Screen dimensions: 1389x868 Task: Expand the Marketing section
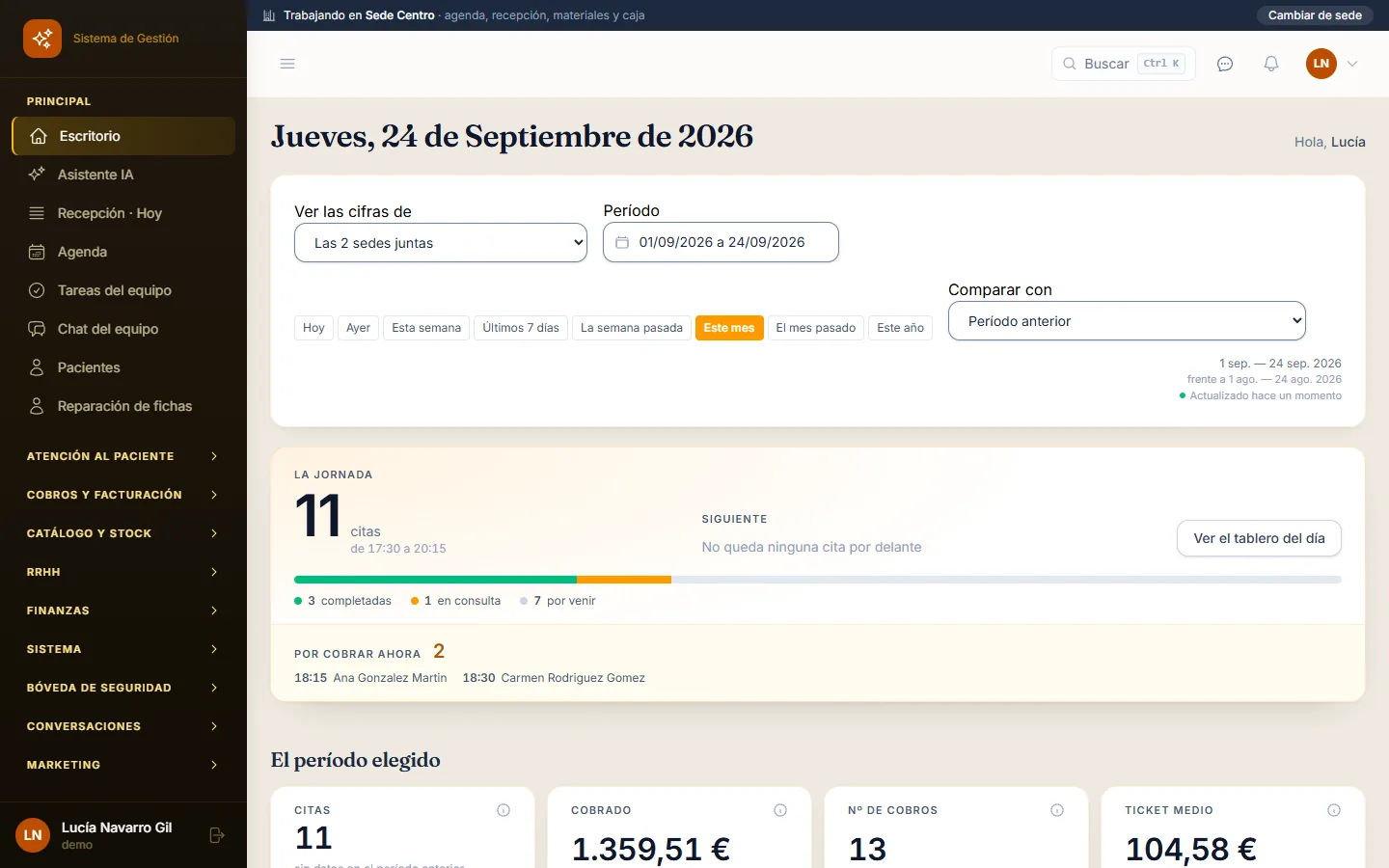123,765
